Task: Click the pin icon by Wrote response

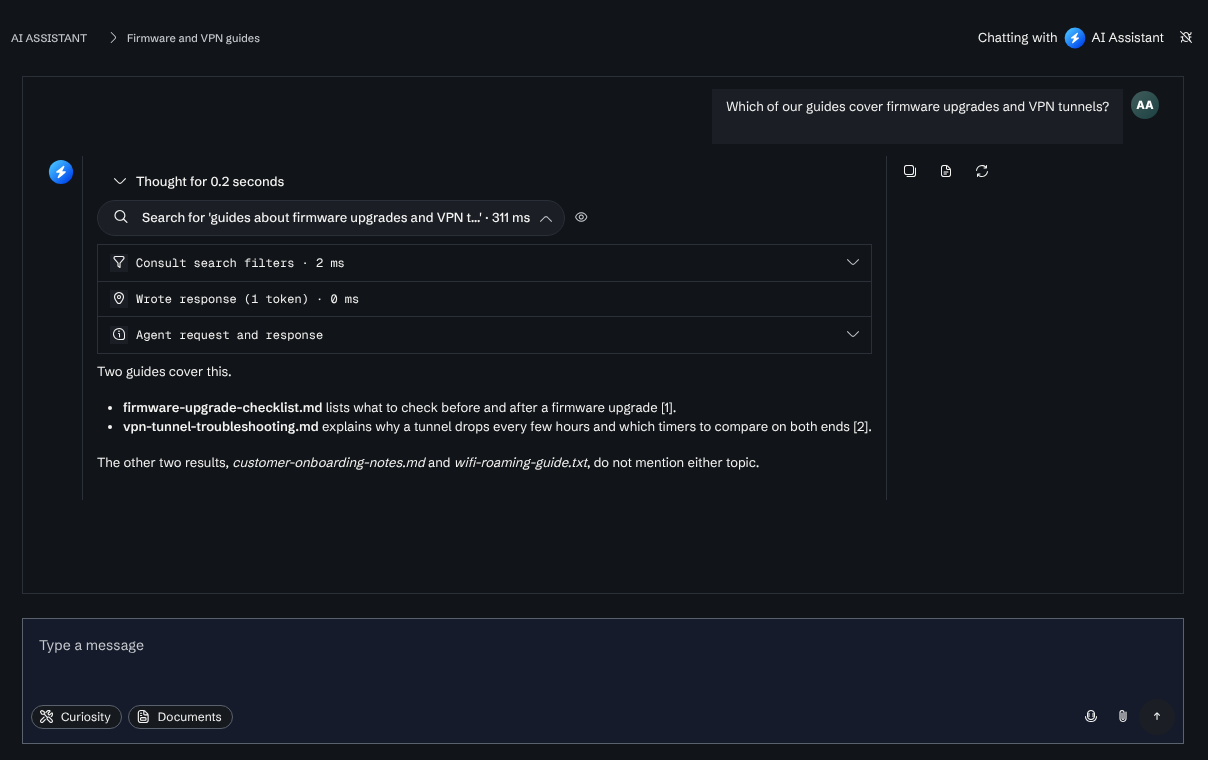Action: pos(119,298)
